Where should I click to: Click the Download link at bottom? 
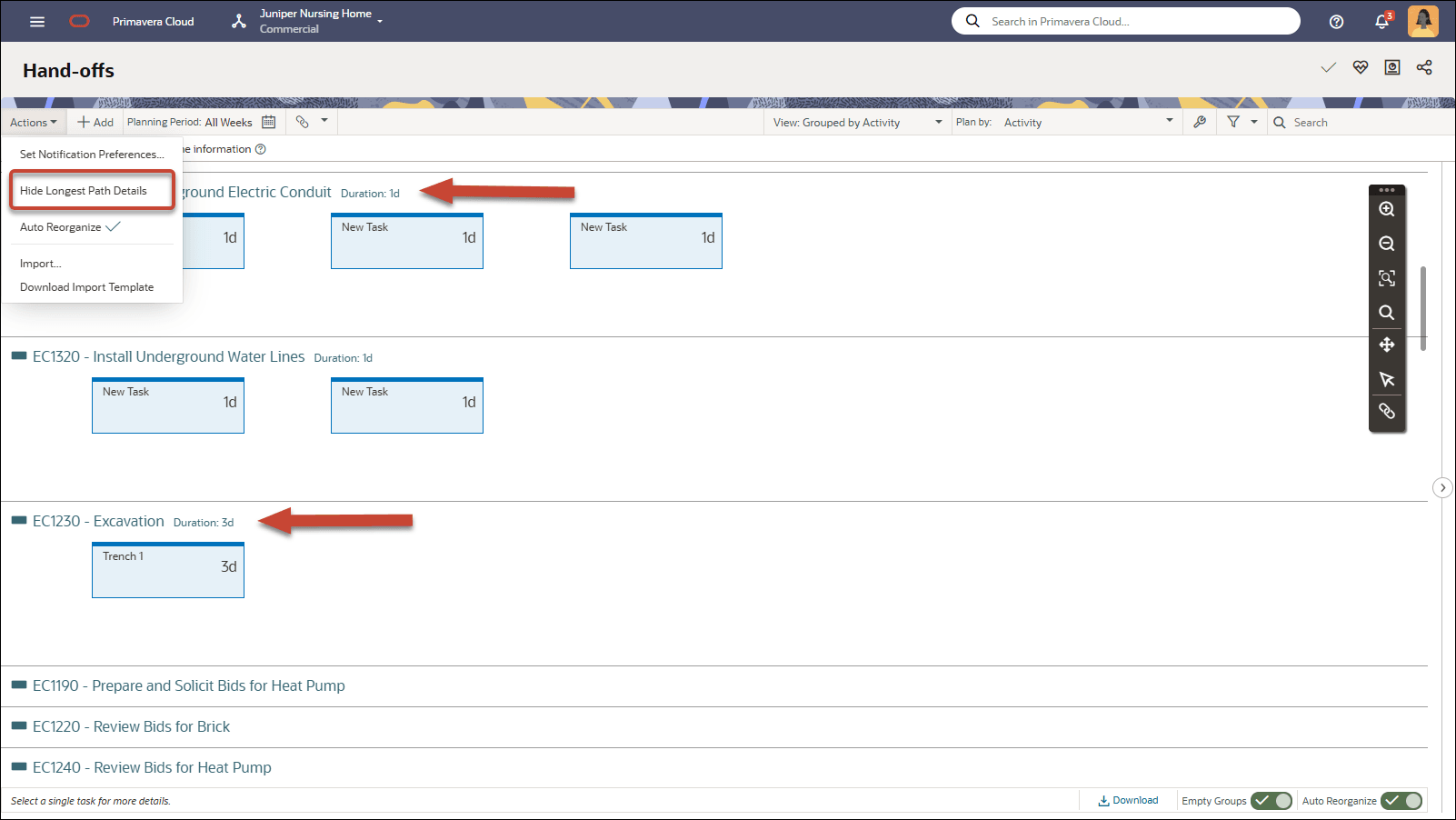click(x=1128, y=801)
